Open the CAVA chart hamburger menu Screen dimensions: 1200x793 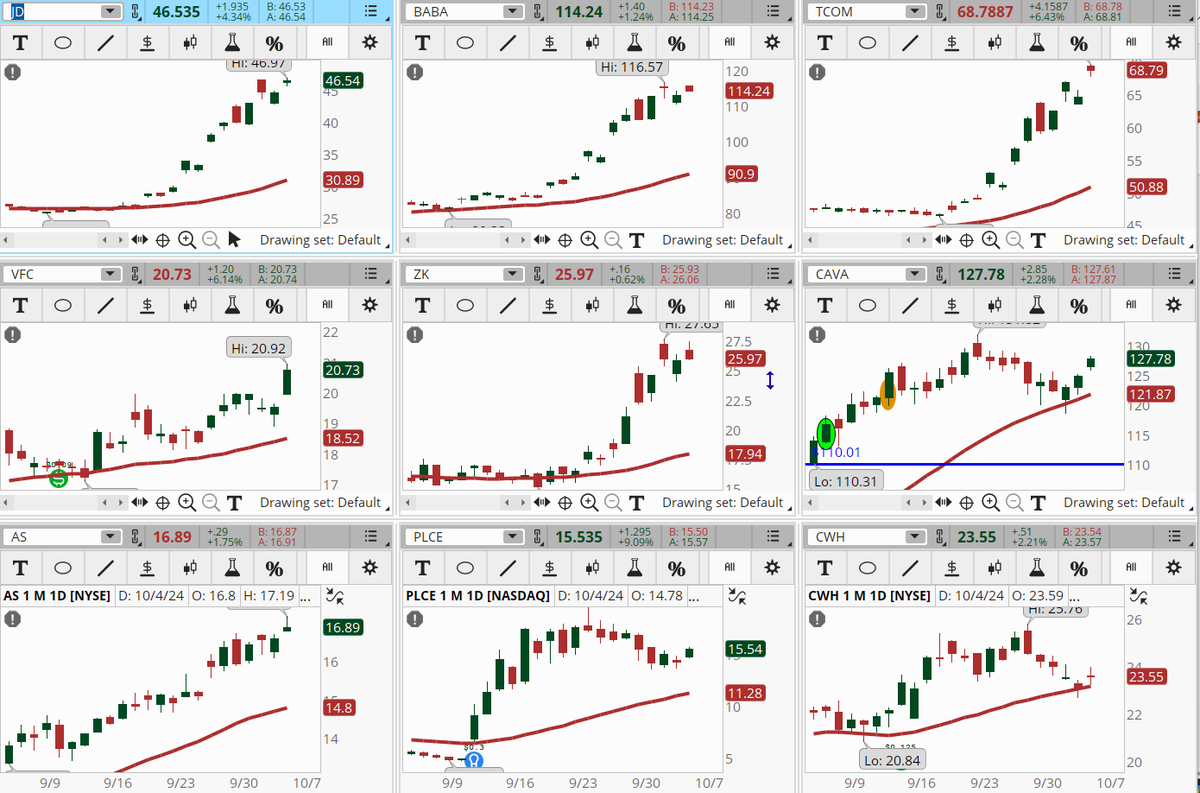1174,274
